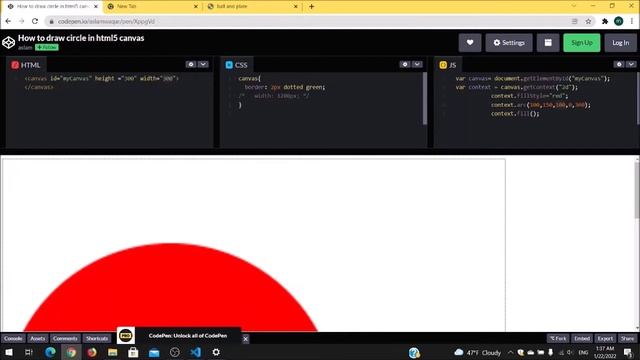Click the heart love button

click(x=470, y=42)
